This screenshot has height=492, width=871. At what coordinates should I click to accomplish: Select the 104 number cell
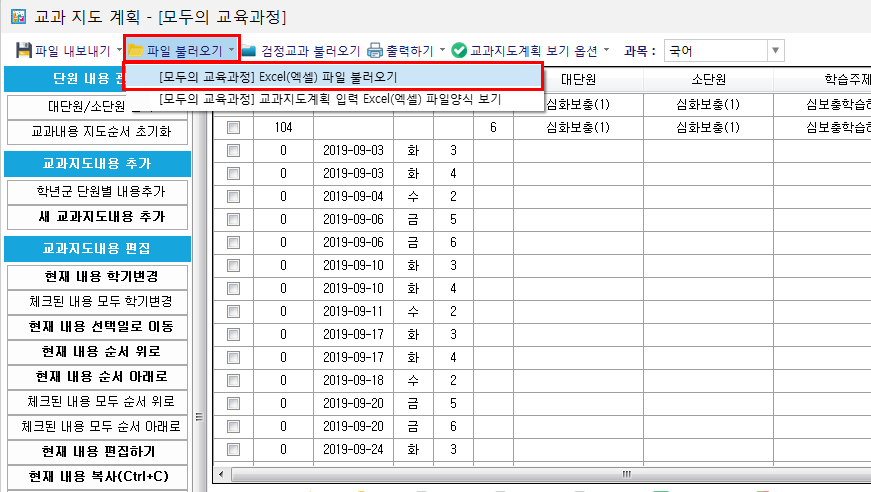(x=283, y=128)
